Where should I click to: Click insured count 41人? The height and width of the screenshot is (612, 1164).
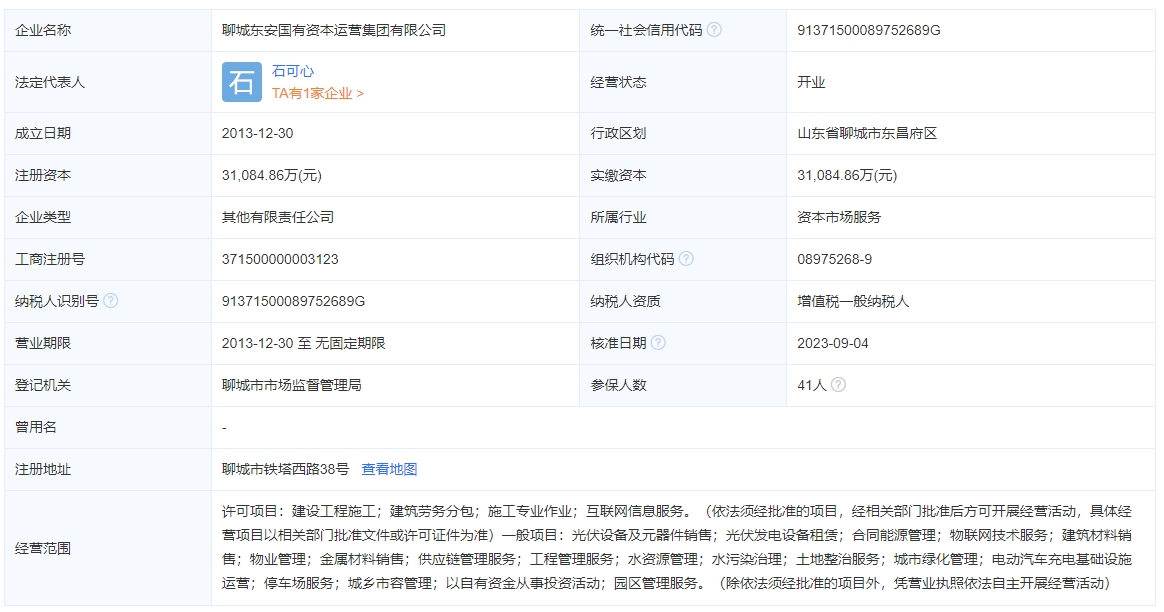pos(811,385)
